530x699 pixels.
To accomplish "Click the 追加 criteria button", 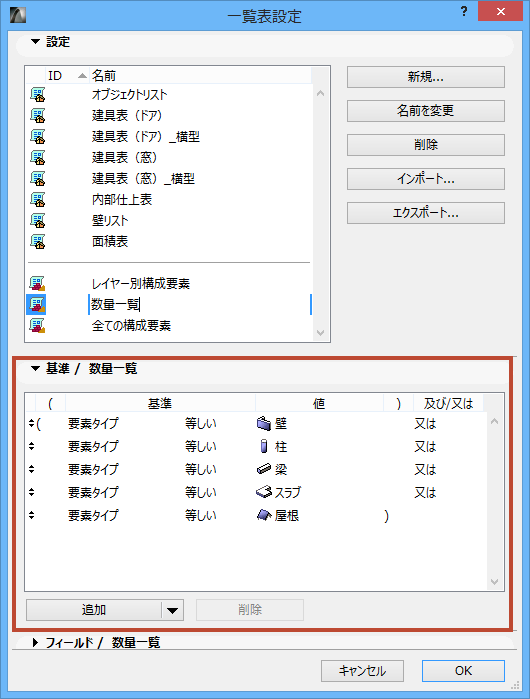I will (x=94, y=610).
